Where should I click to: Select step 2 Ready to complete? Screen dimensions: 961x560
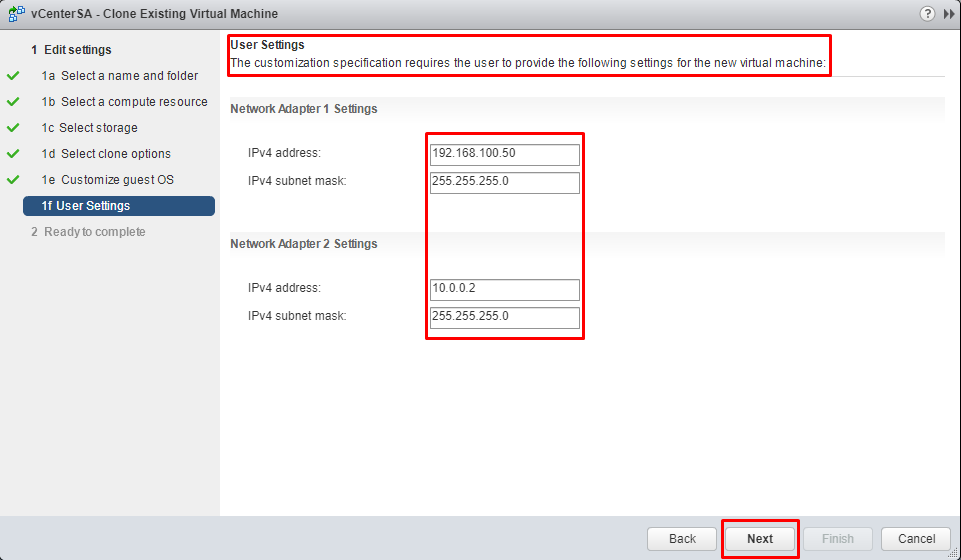coord(88,232)
